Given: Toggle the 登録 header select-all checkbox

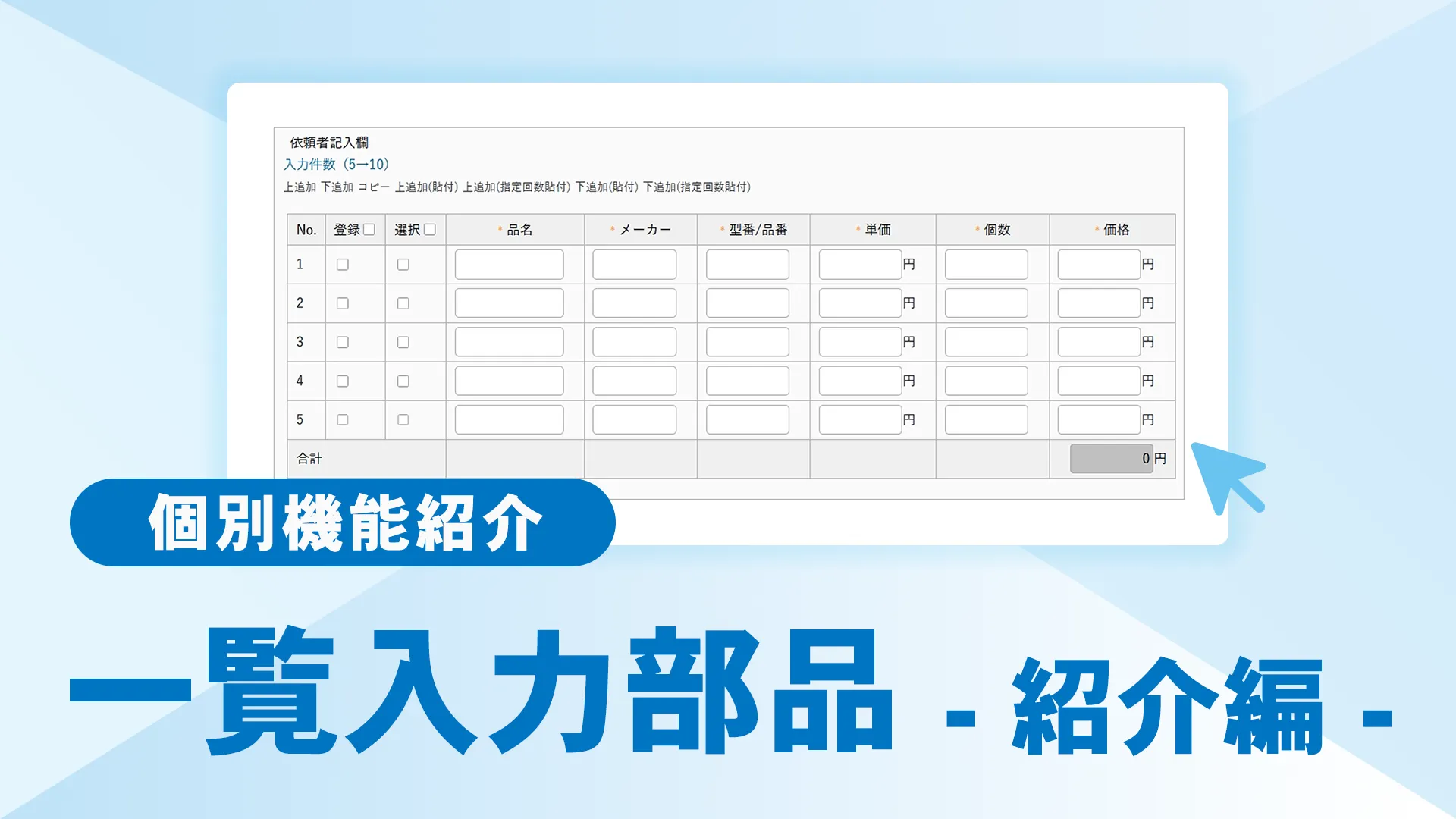Looking at the screenshot, I should pyautogui.click(x=369, y=228).
